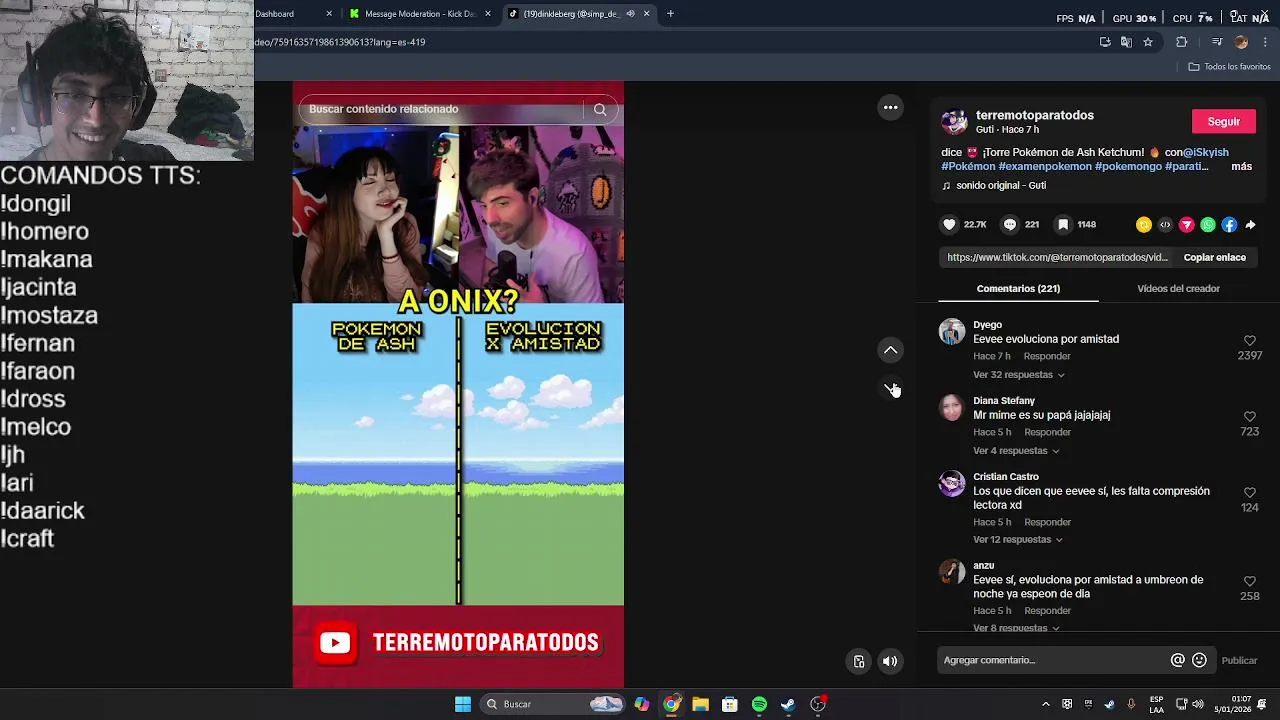Open the terremotoparatodos profile name
The height and width of the screenshot is (720, 1280).
1034,116
